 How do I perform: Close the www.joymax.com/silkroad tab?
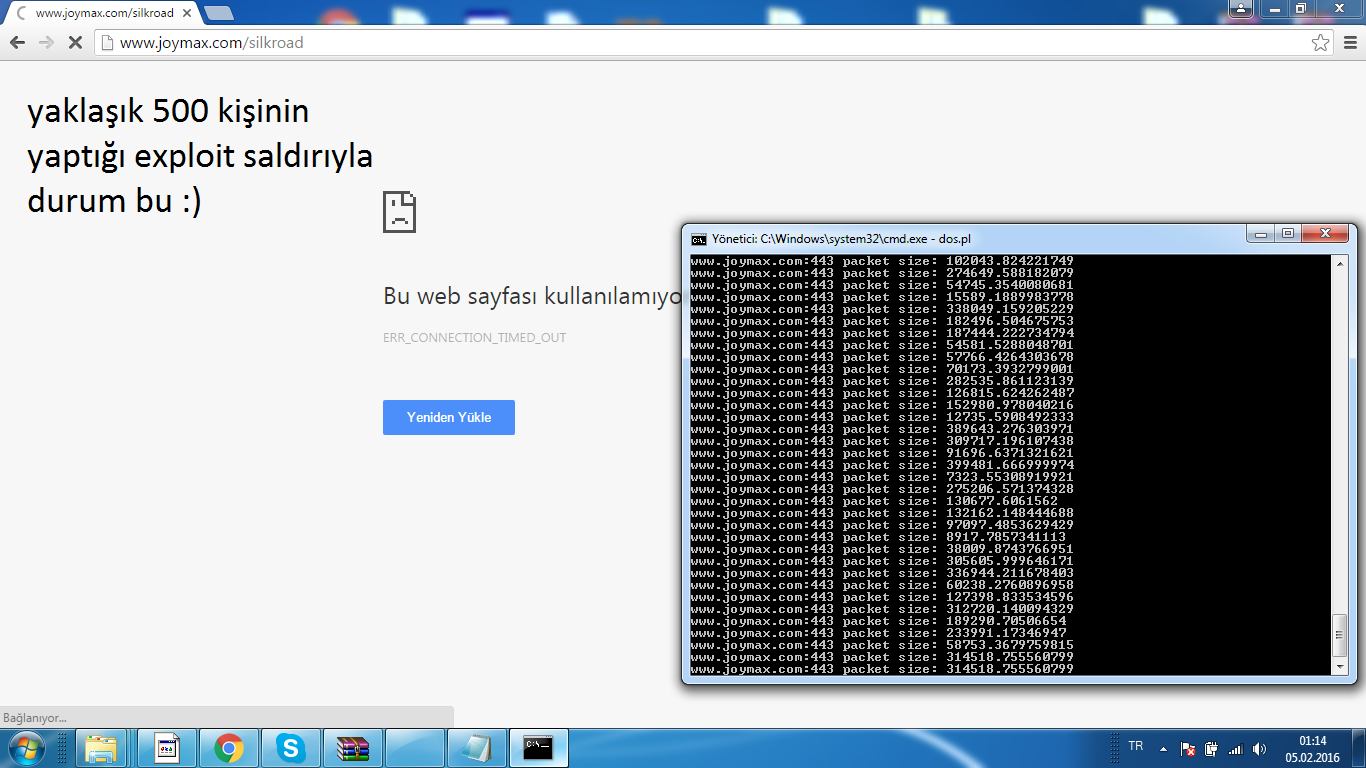click(x=186, y=14)
